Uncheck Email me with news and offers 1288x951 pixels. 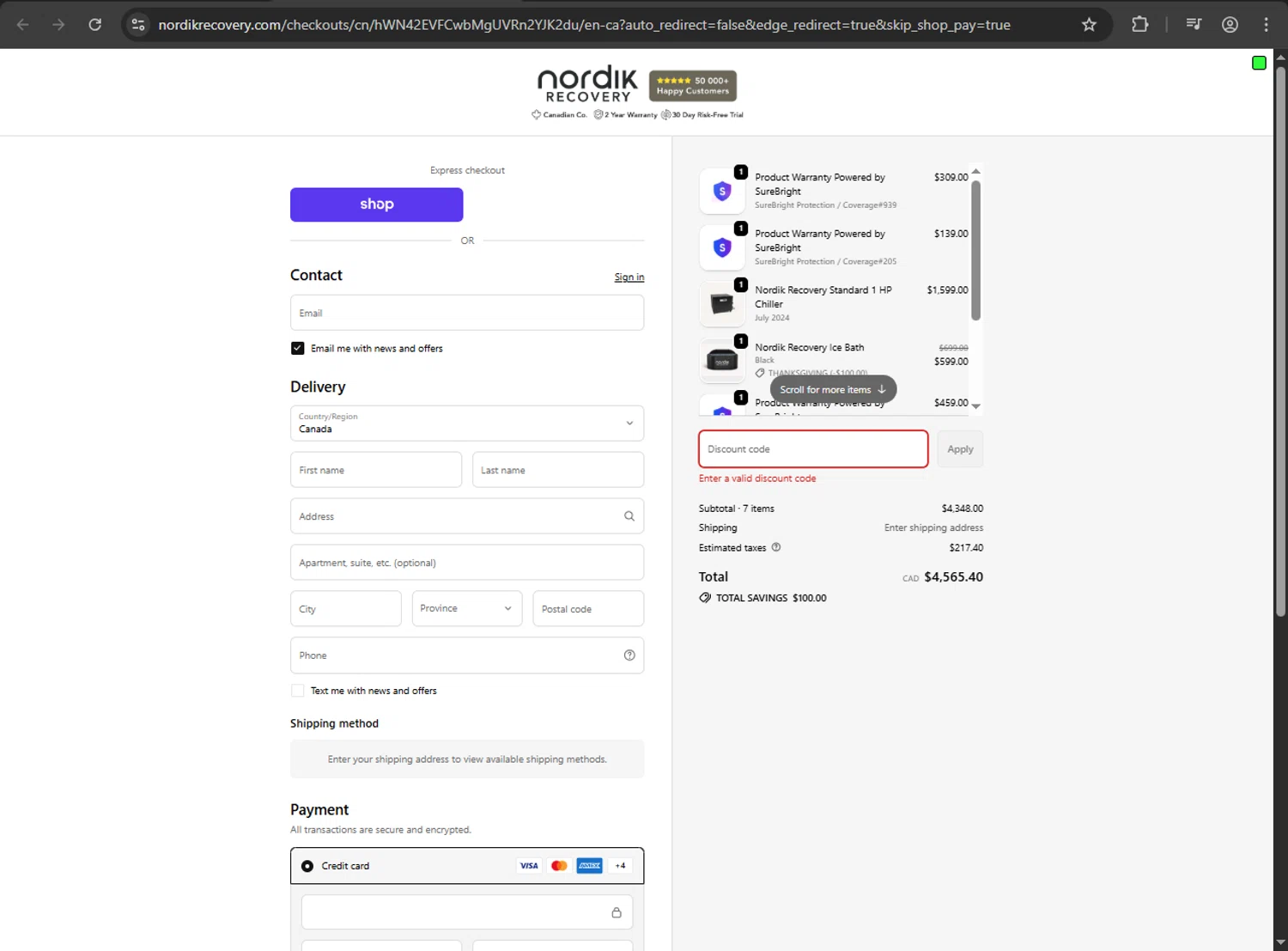pyautogui.click(x=297, y=348)
